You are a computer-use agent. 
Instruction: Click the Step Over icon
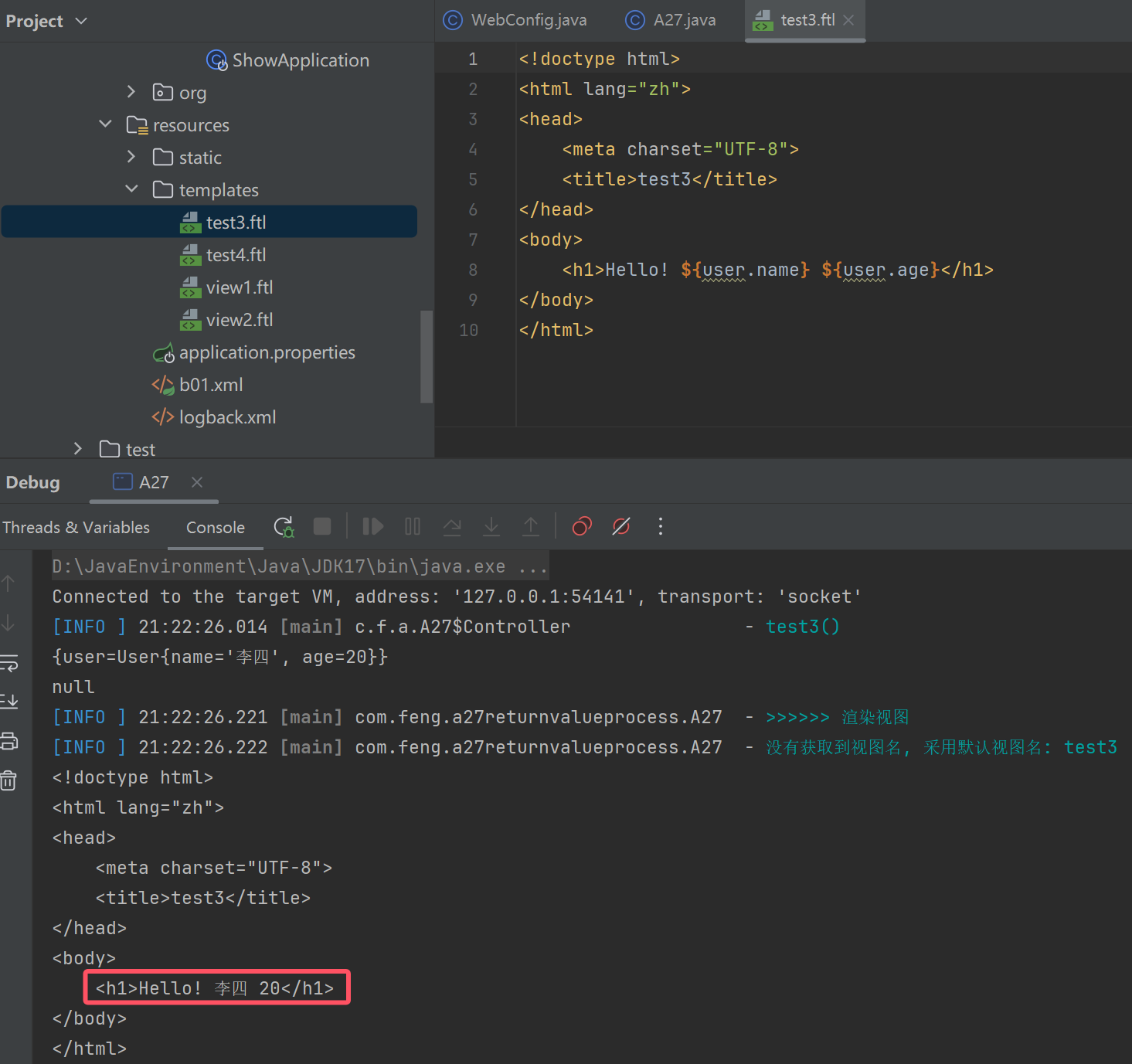[x=452, y=527]
